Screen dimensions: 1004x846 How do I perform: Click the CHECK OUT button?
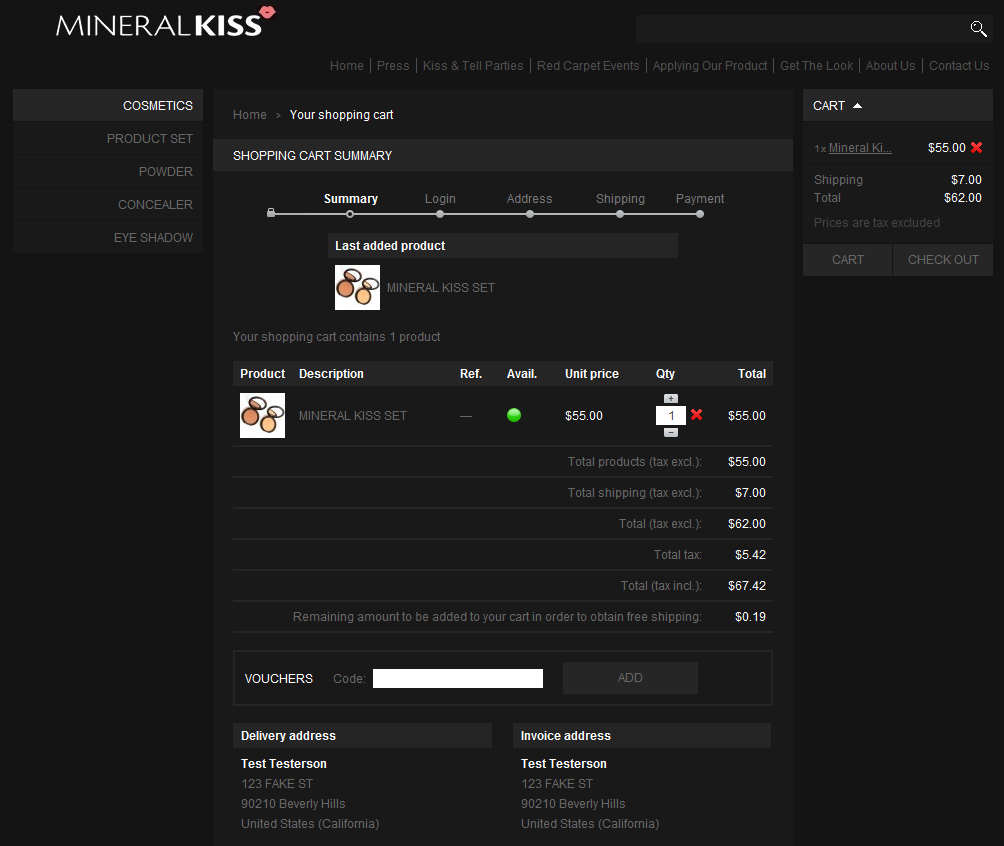[943, 259]
